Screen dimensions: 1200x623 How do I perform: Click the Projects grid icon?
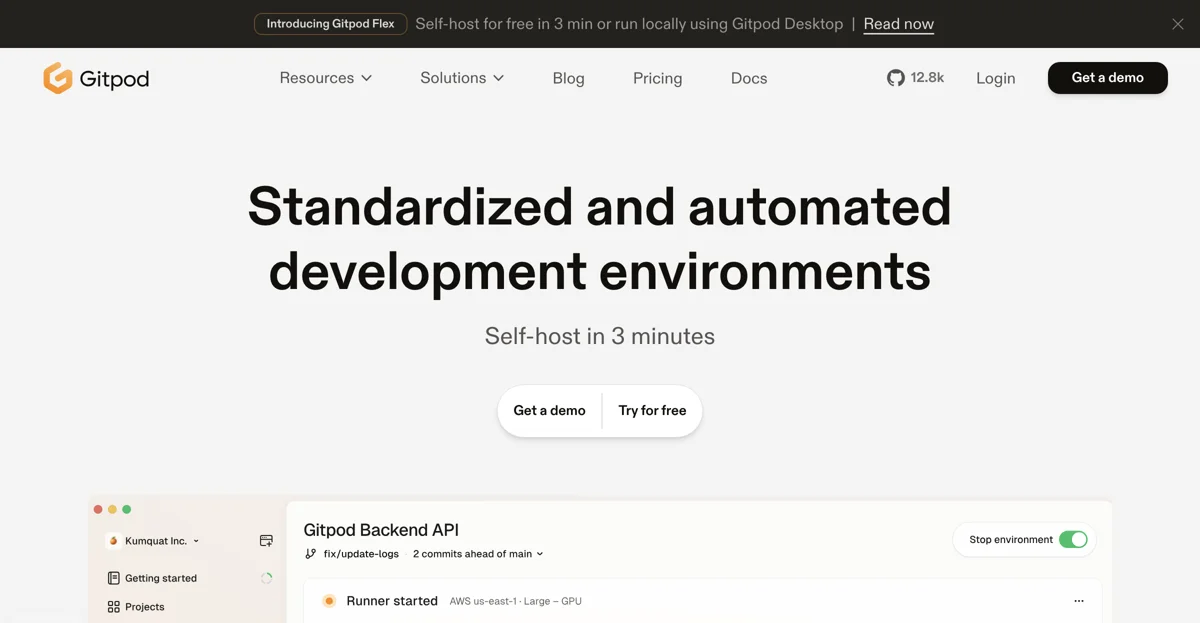click(x=114, y=607)
